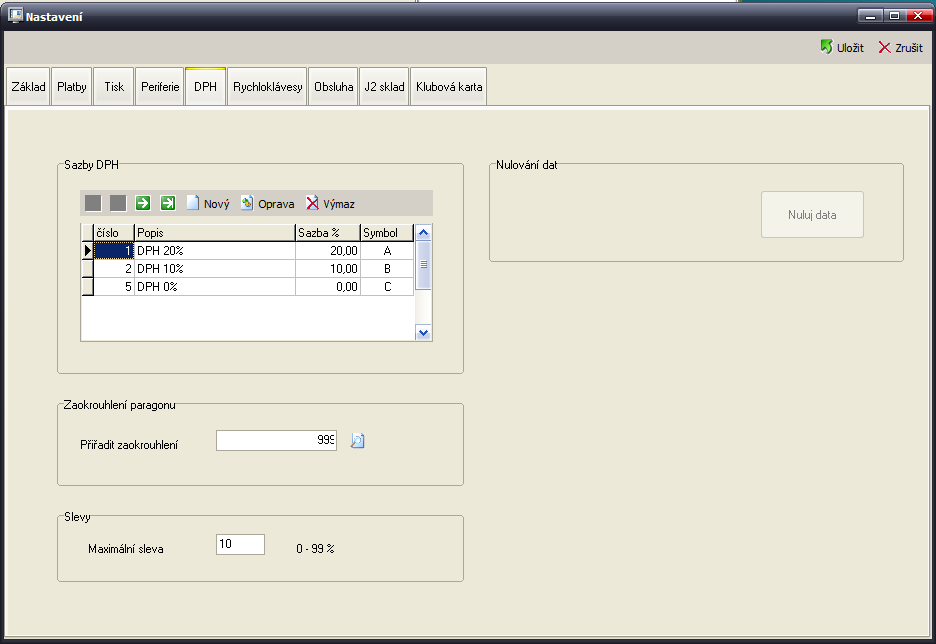The image size is (936, 644).
Task: Edit selected rate with Oprava
Action: click(x=267, y=204)
